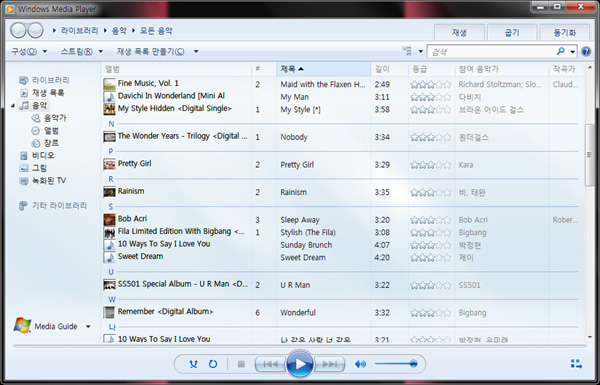Sort by the 제목 column header
Screen dimensions: 600x385
click(323, 69)
